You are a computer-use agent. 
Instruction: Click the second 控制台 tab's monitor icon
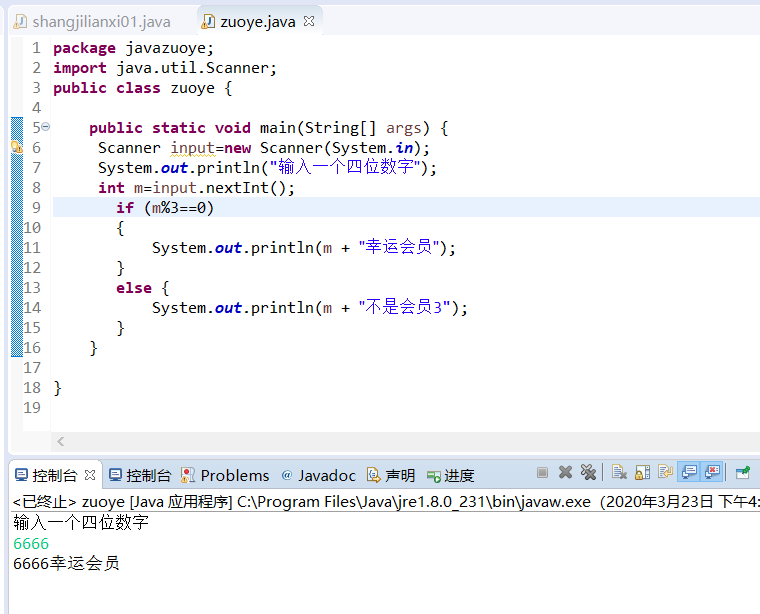click(115, 475)
